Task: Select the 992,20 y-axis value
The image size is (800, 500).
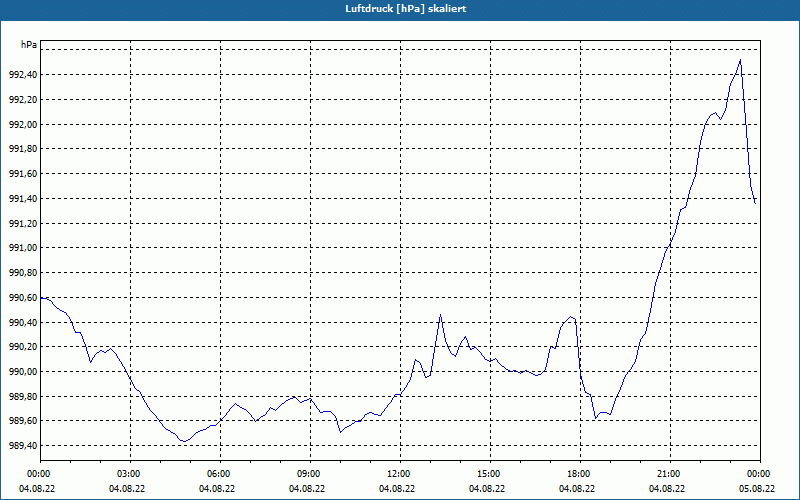Action: coord(22,100)
